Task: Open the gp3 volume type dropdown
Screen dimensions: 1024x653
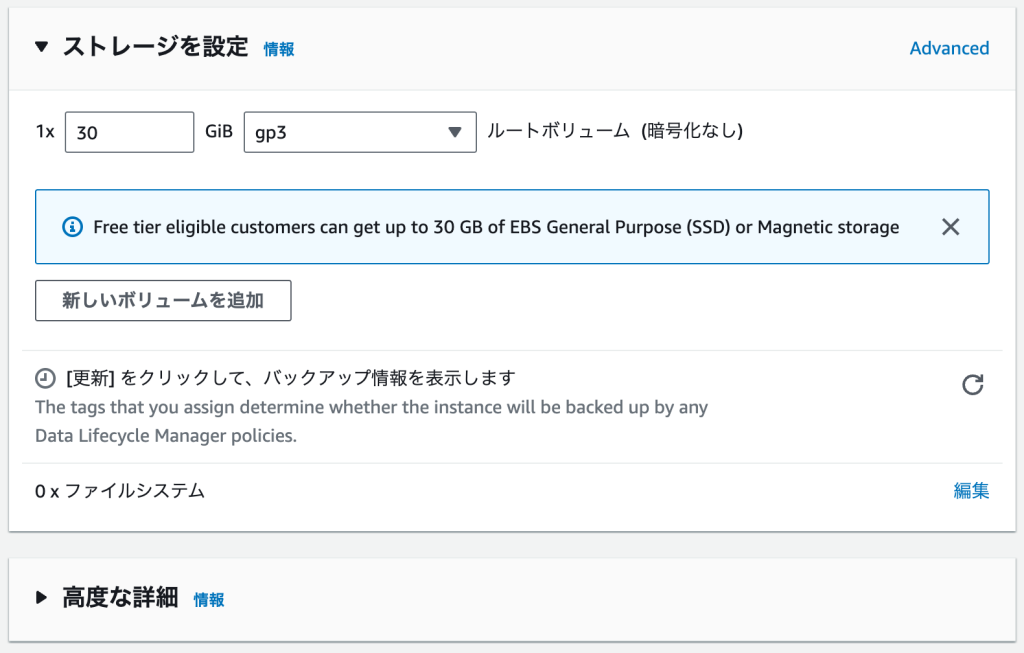Action: (360, 132)
